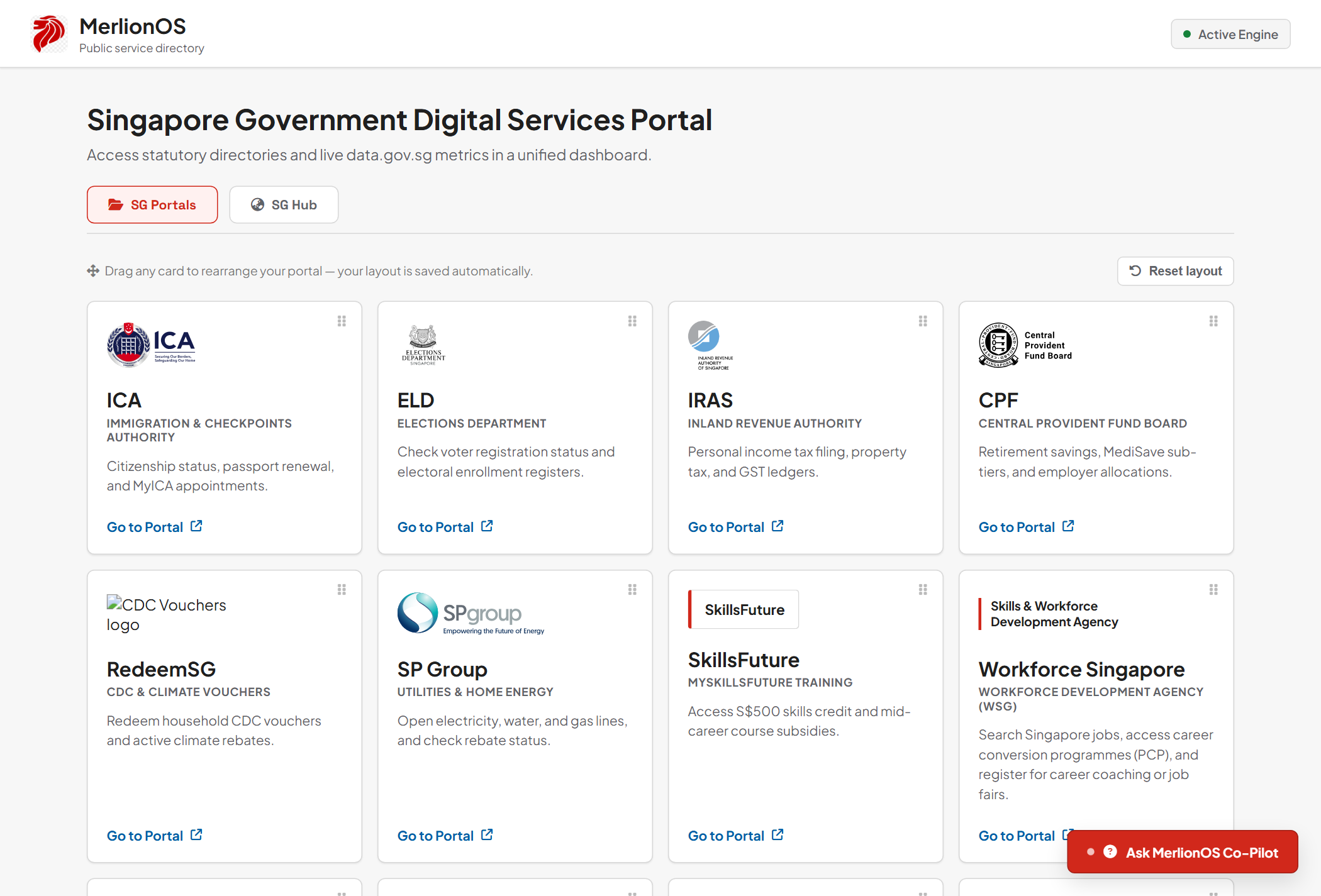Click the external-link icon on SP Group card
1321x896 pixels.
[487, 834]
